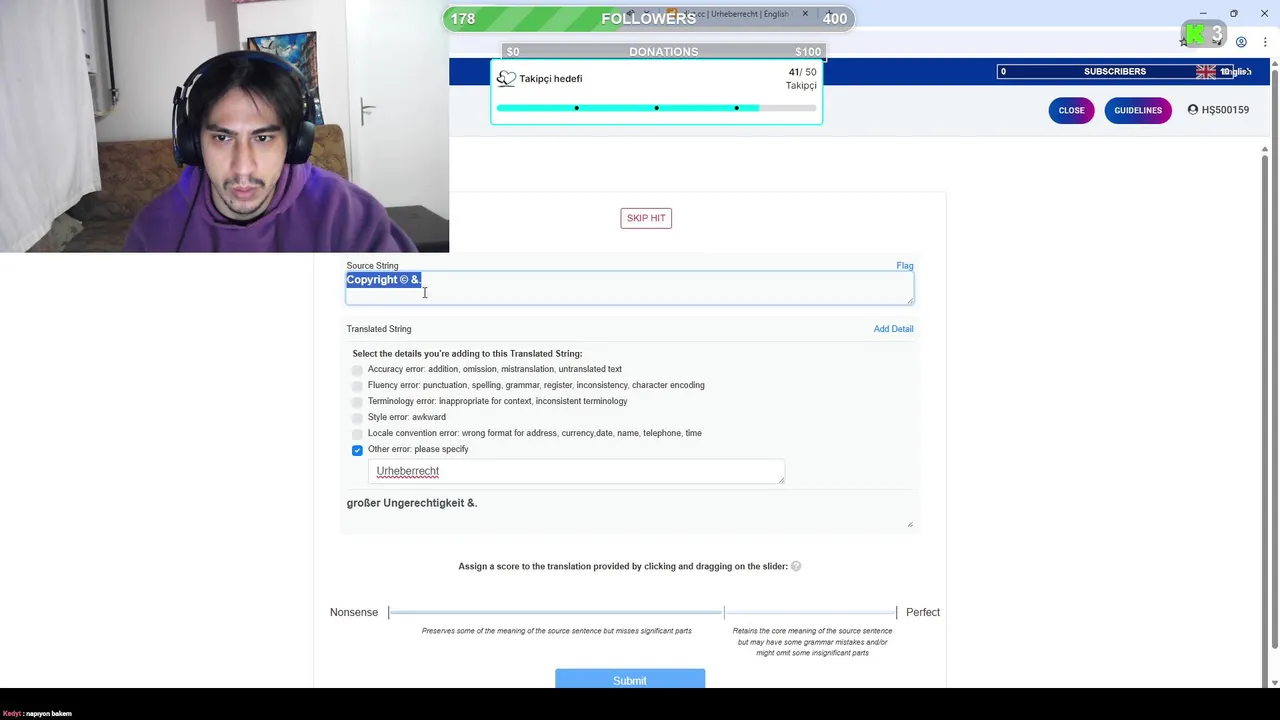Click the Add Detail link

pos(893,329)
